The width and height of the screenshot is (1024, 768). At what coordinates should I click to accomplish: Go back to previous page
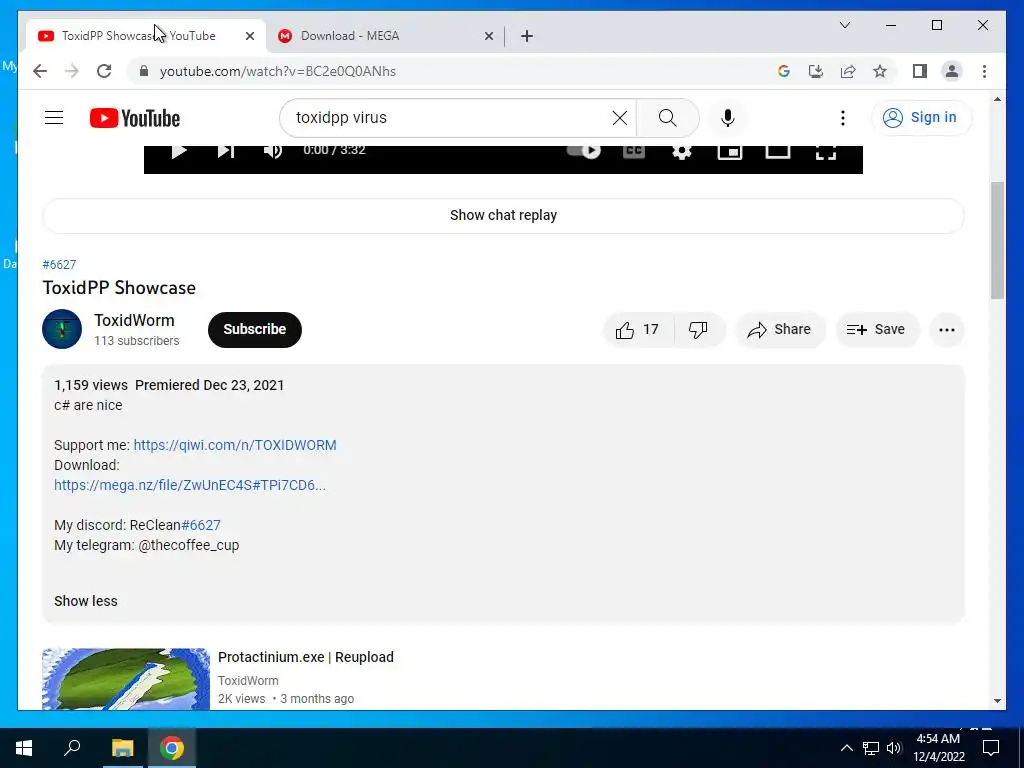click(40, 71)
